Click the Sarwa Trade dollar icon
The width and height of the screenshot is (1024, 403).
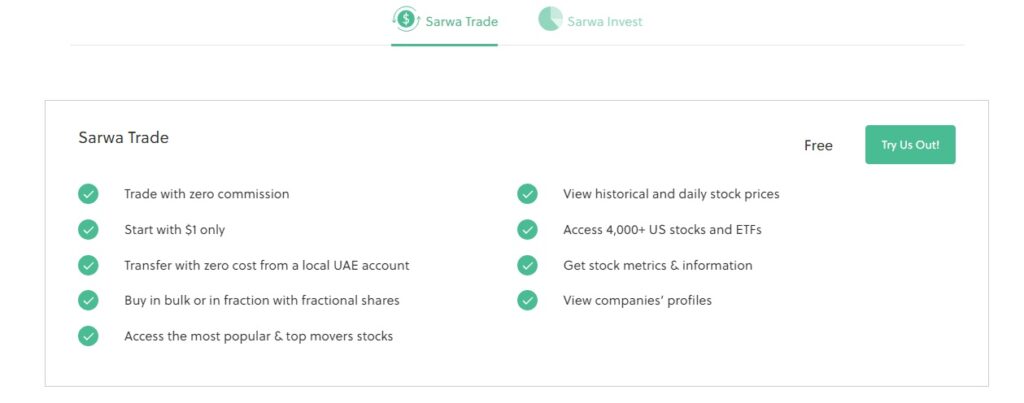pos(406,19)
